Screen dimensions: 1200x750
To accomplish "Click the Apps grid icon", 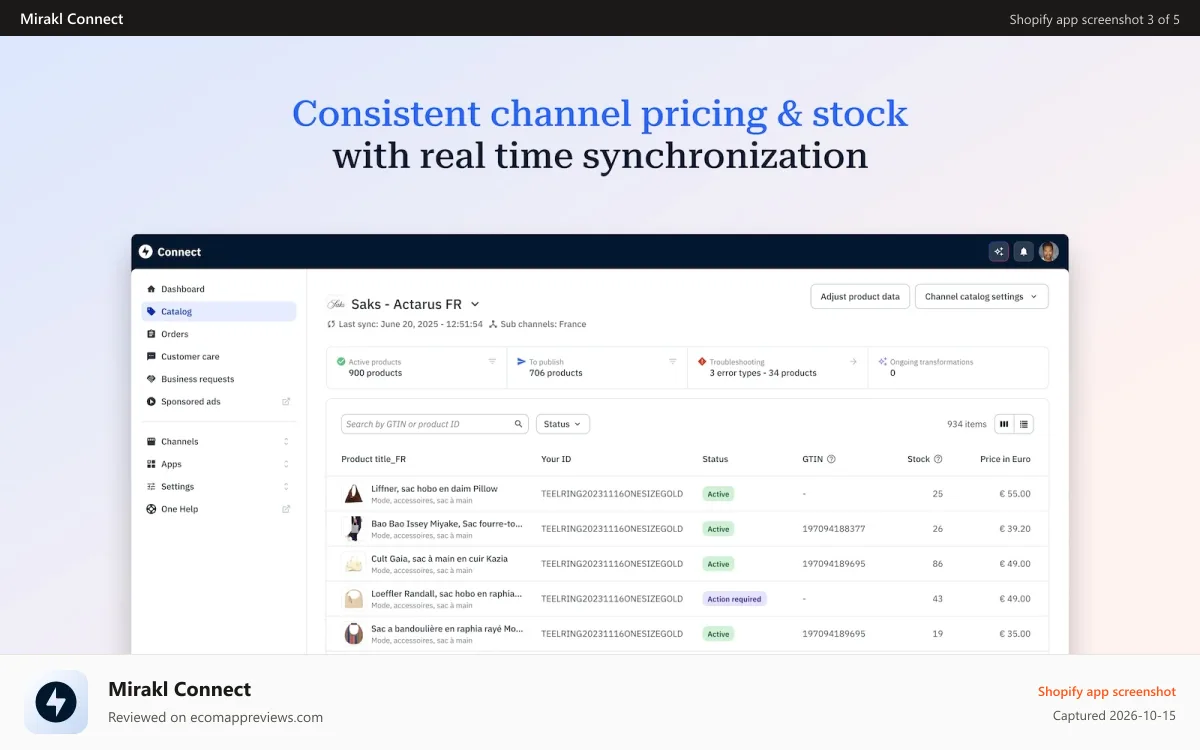I will coord(151,464).
